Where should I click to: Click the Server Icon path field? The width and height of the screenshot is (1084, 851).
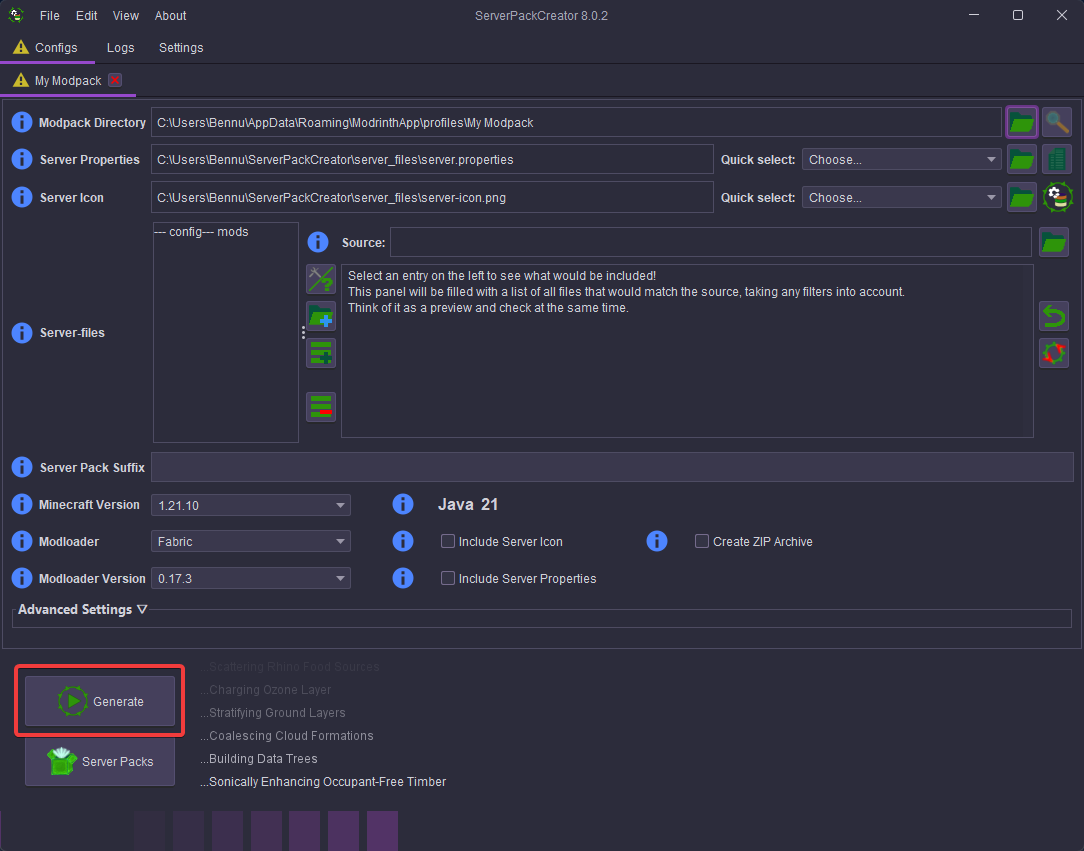click(x=432, y=198)
